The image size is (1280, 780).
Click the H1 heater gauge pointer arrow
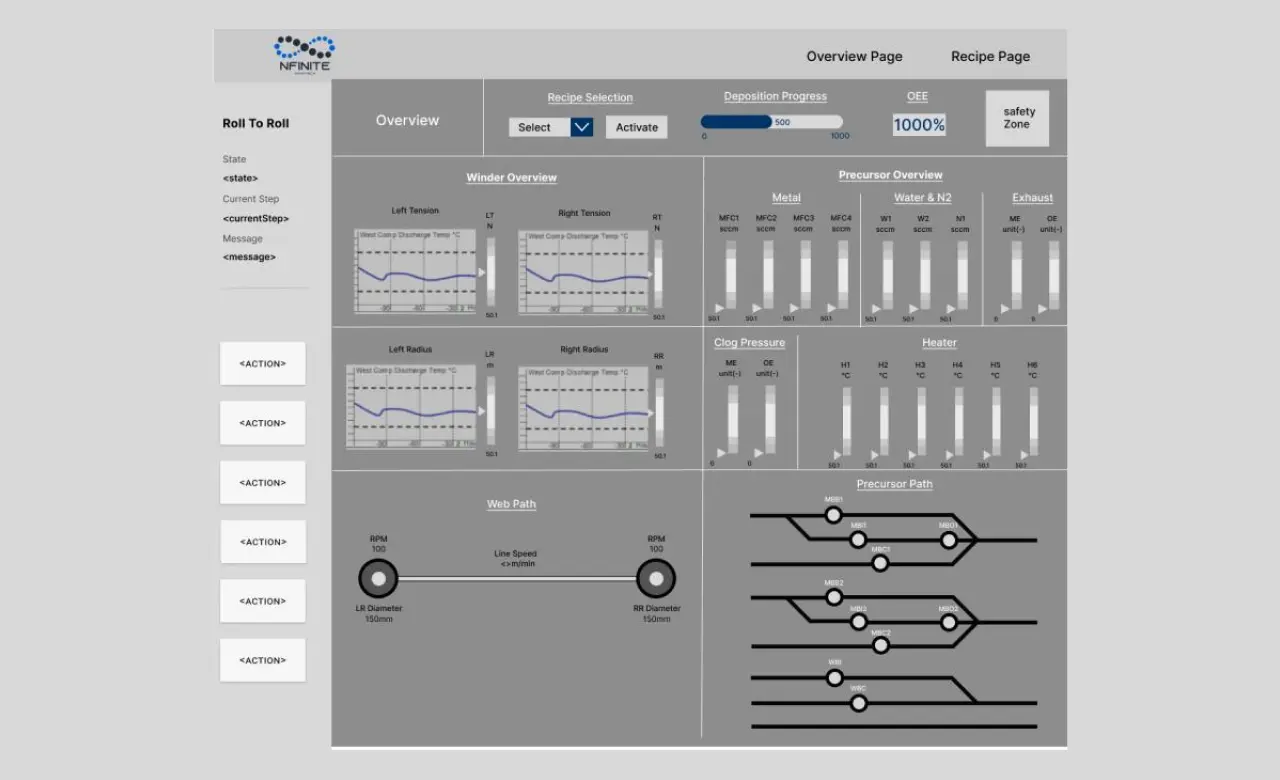[837, 455]
